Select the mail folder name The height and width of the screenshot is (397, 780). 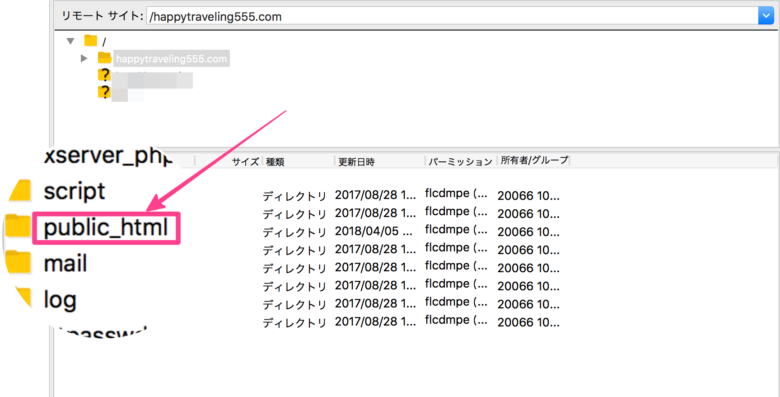pos(65,264)
